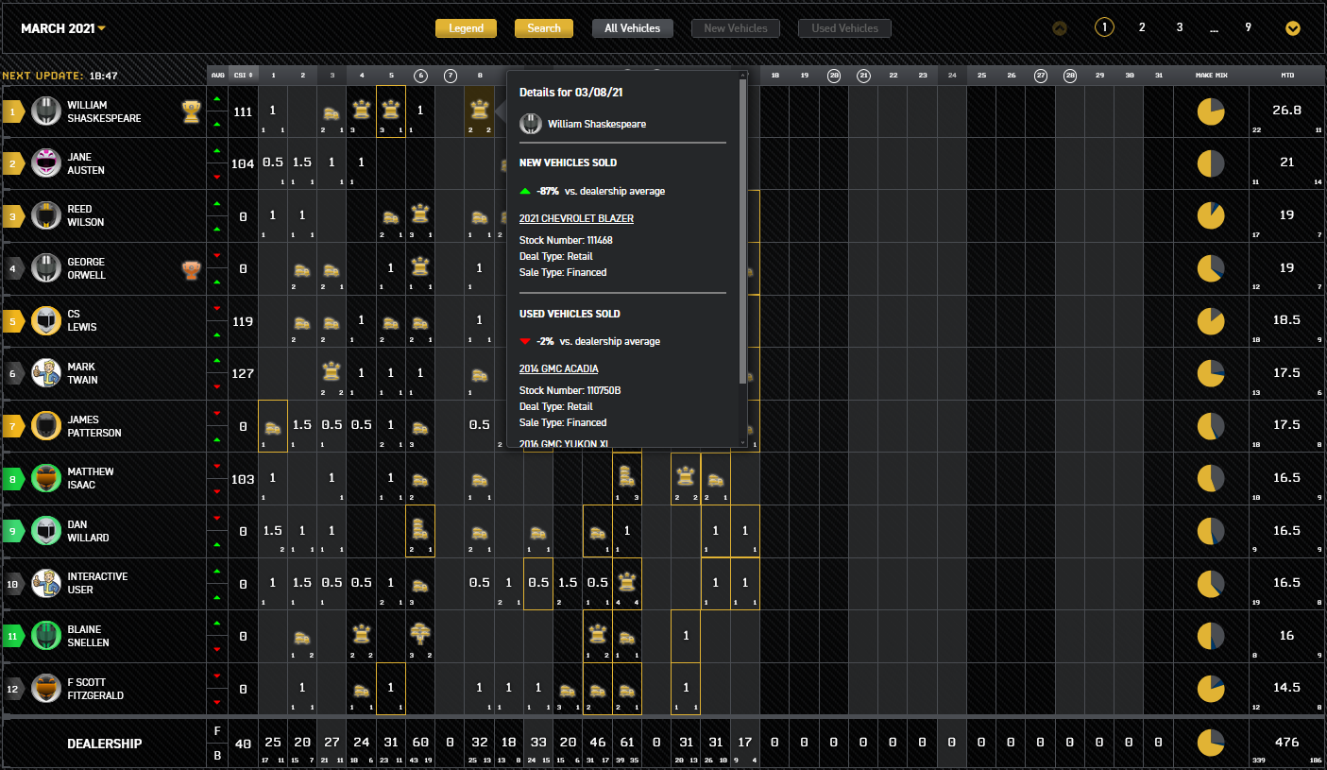Open the 2021 Chevrolet Blazer link
This screenshot has width=1327, height=770.
coord(576,218)
